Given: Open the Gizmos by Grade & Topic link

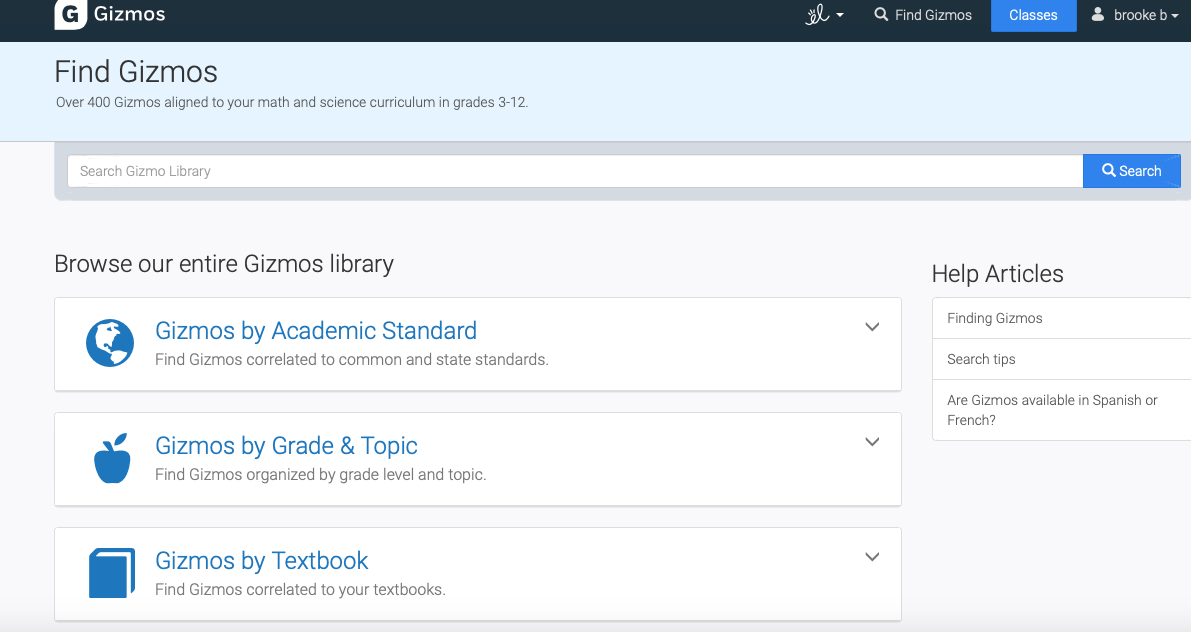Looking at the screenshot, I should 286,445.
